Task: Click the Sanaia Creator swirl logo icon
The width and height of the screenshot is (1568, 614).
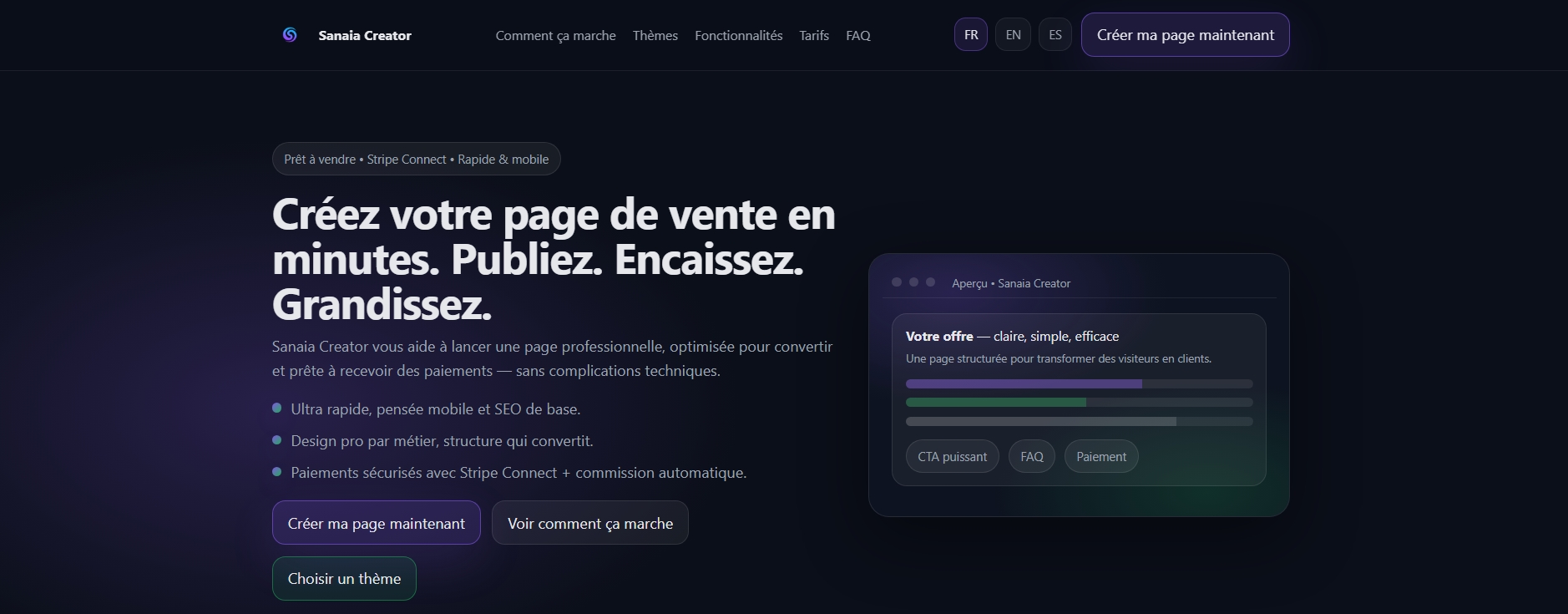Action: tap(290, 35)
